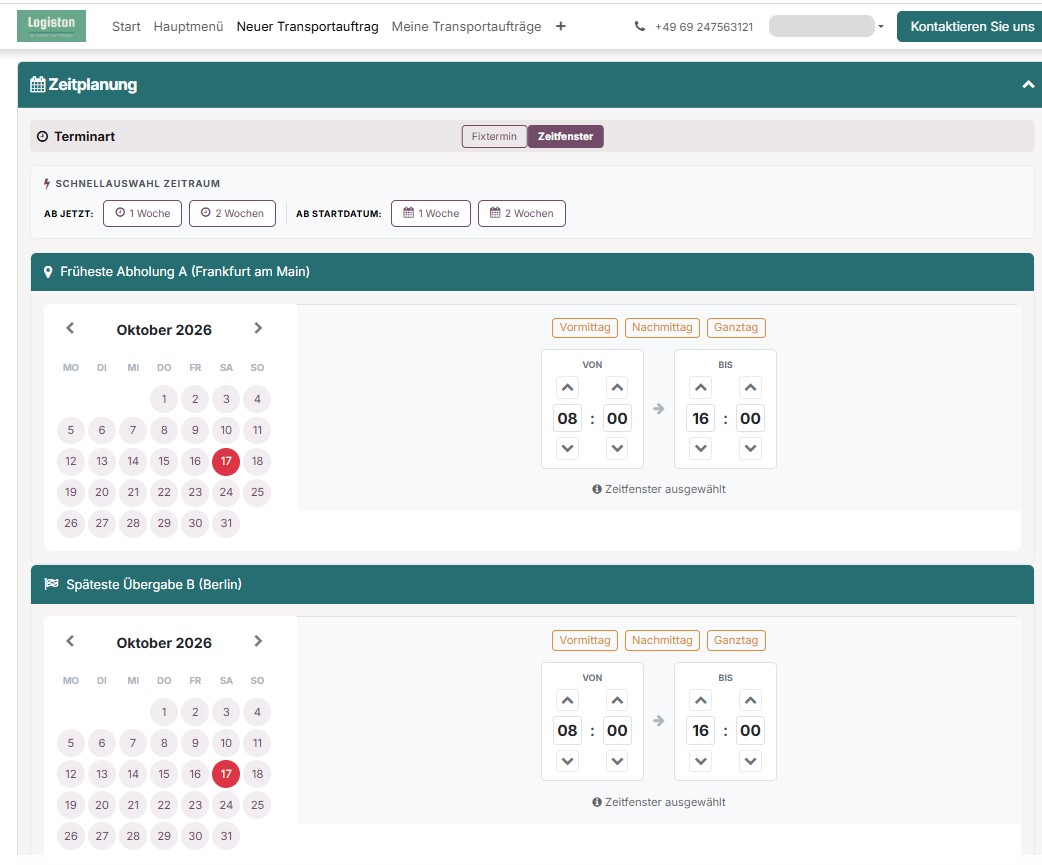
Task: Click BIS hour field for Übergabe B
Action: pos(700,731)
